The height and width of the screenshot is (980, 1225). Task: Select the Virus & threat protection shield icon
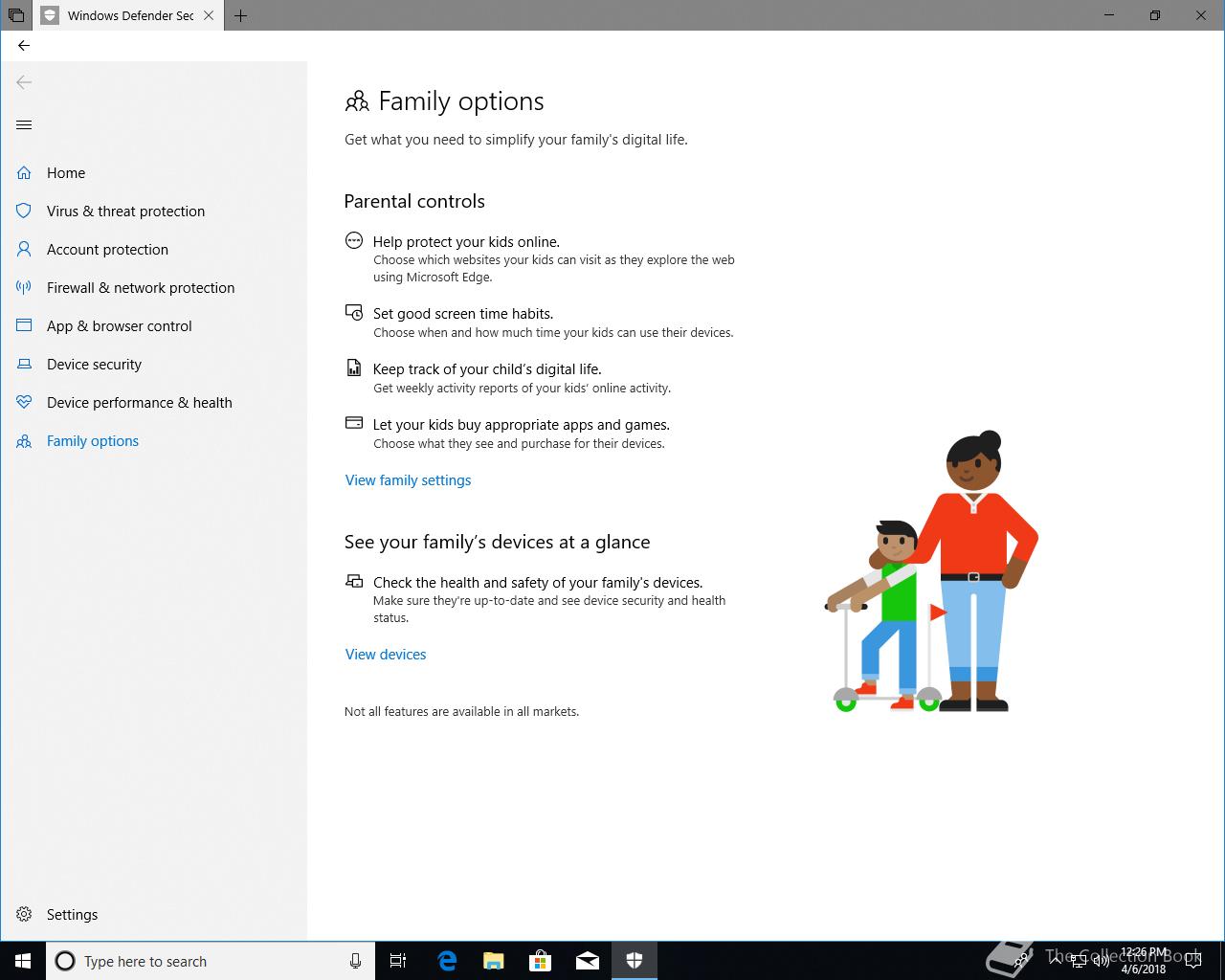(24, 211)
